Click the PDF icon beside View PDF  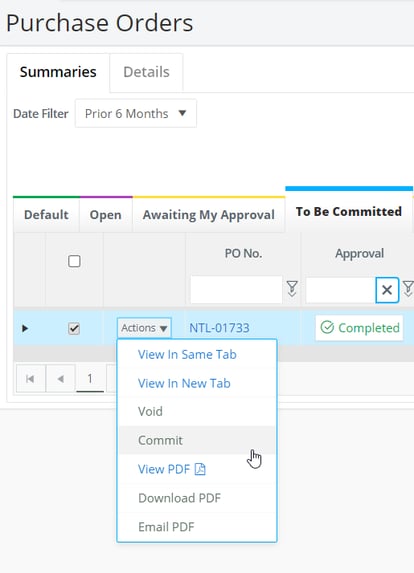tap(200, 469)
